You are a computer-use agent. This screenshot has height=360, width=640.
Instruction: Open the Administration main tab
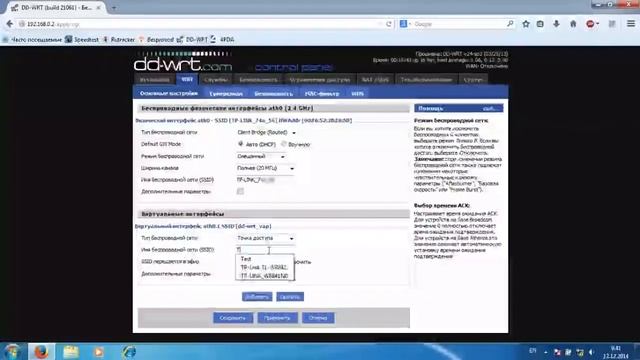(x=426, y=80)
